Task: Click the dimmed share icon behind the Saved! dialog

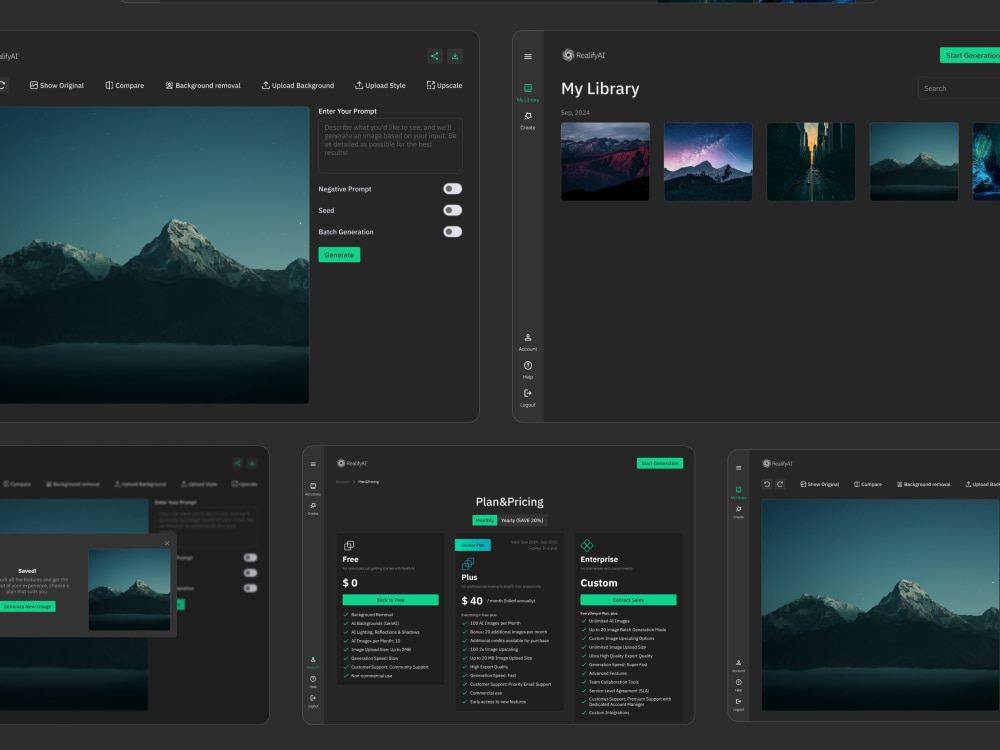Action: (237, 464)
